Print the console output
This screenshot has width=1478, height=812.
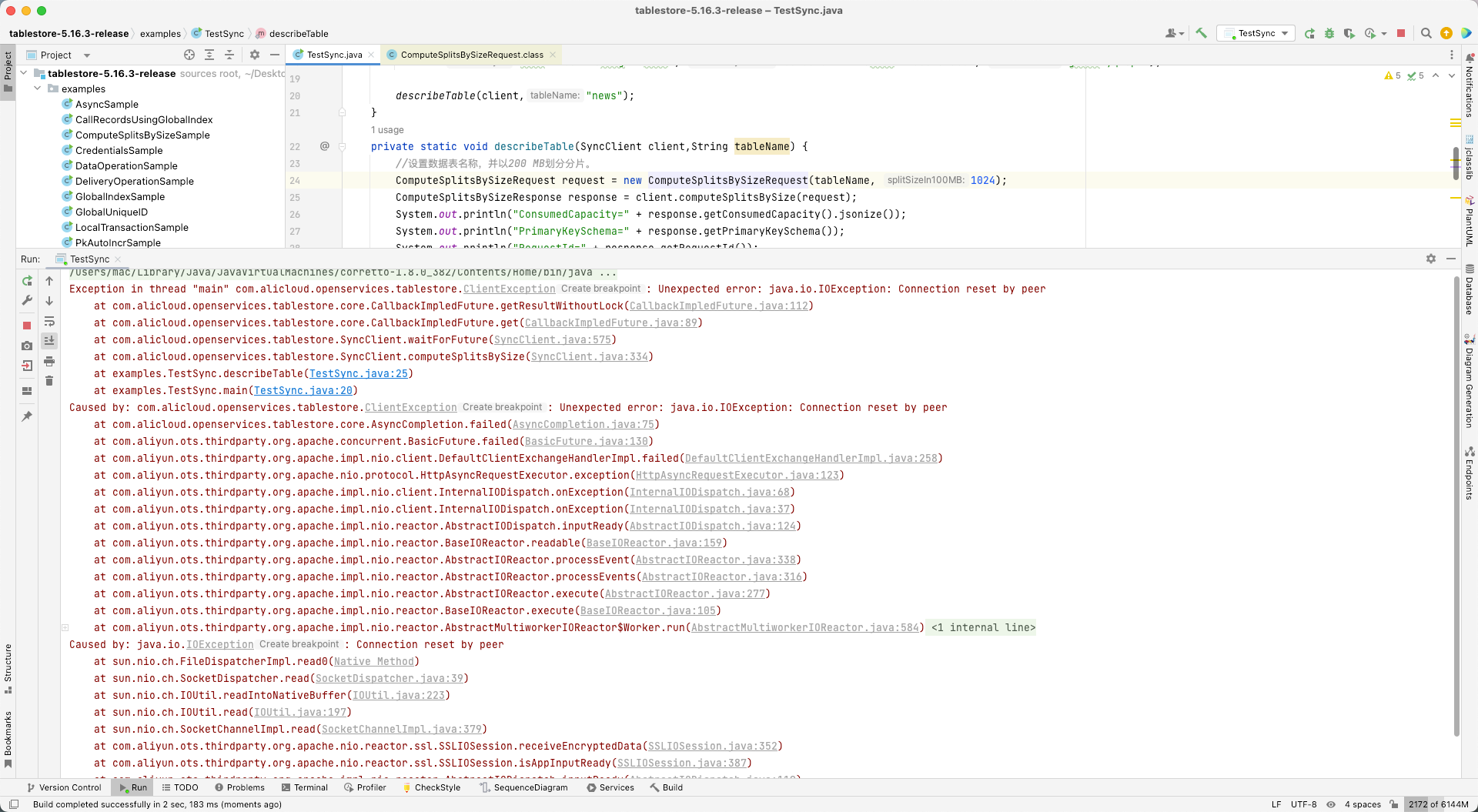tap(49, 361)
